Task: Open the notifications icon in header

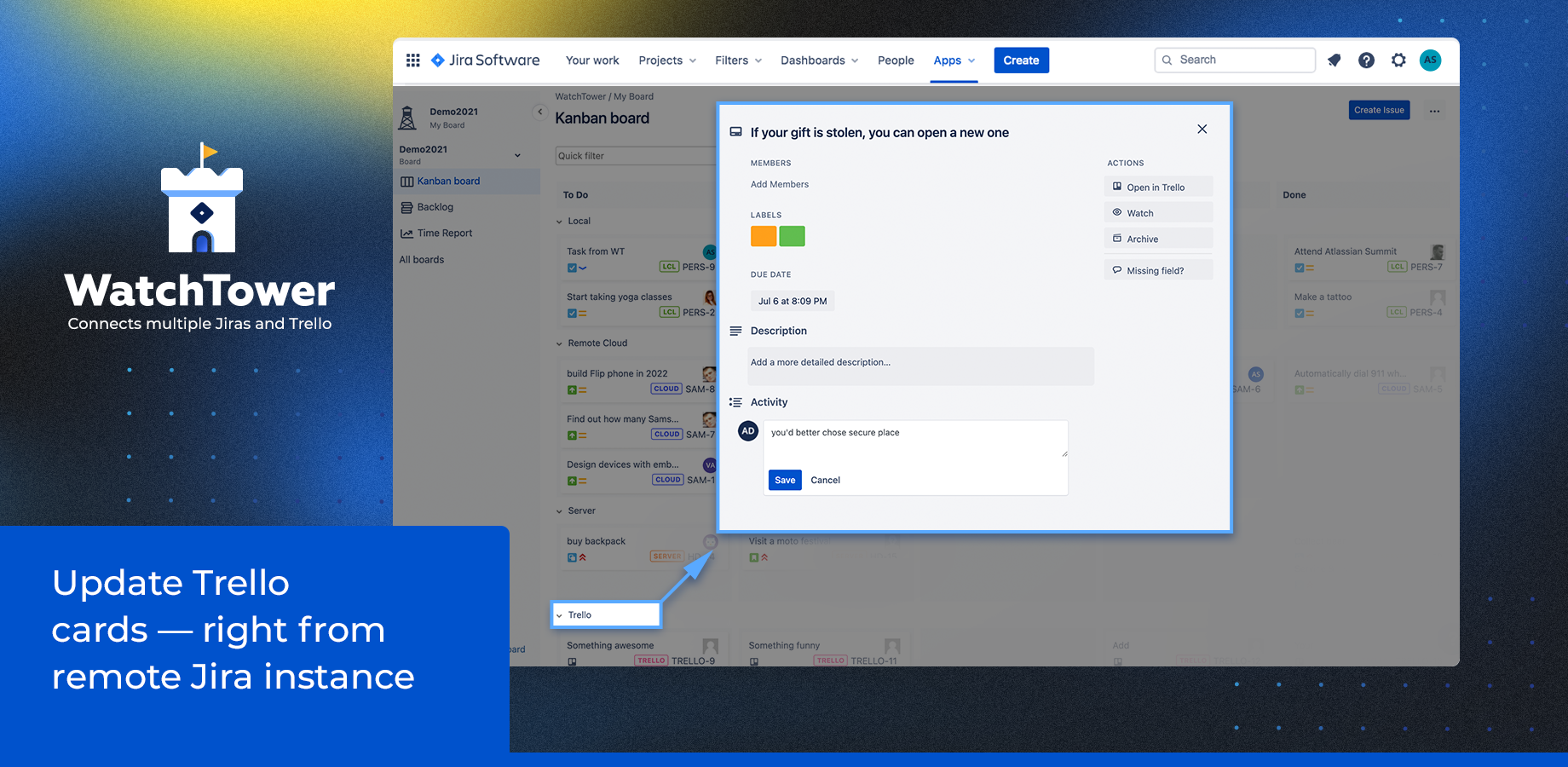Action: coord(1335,61)
